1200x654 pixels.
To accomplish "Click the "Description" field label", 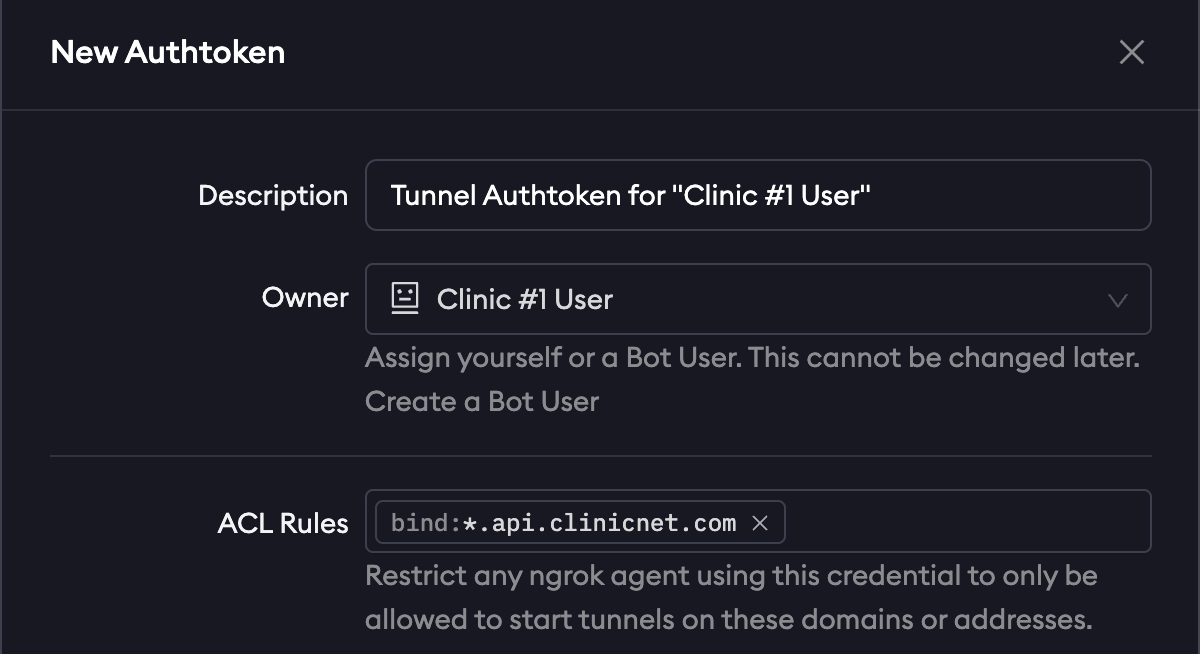I will (273, 195).
